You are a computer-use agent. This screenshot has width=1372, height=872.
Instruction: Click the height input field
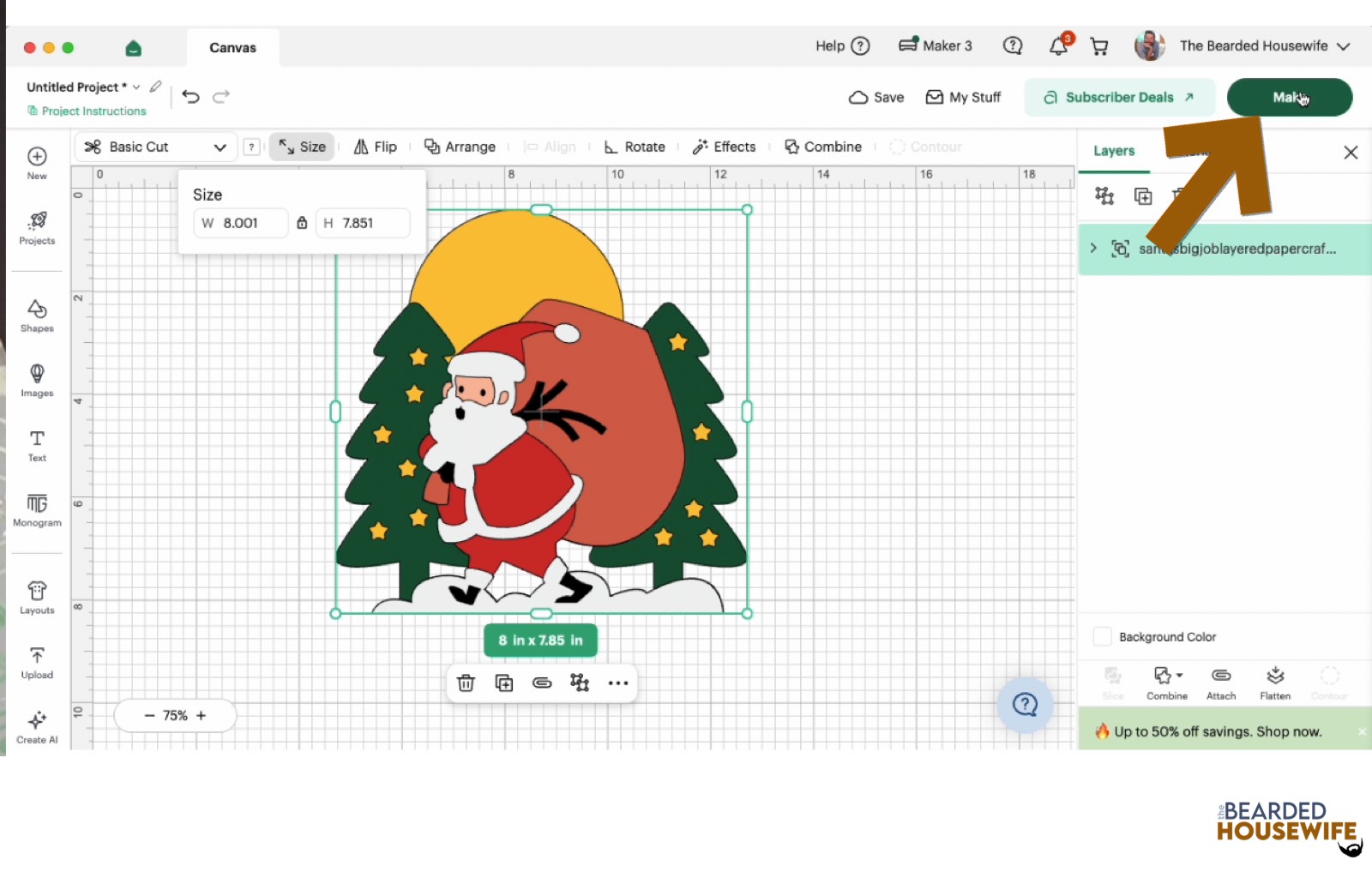coord(363,223)
